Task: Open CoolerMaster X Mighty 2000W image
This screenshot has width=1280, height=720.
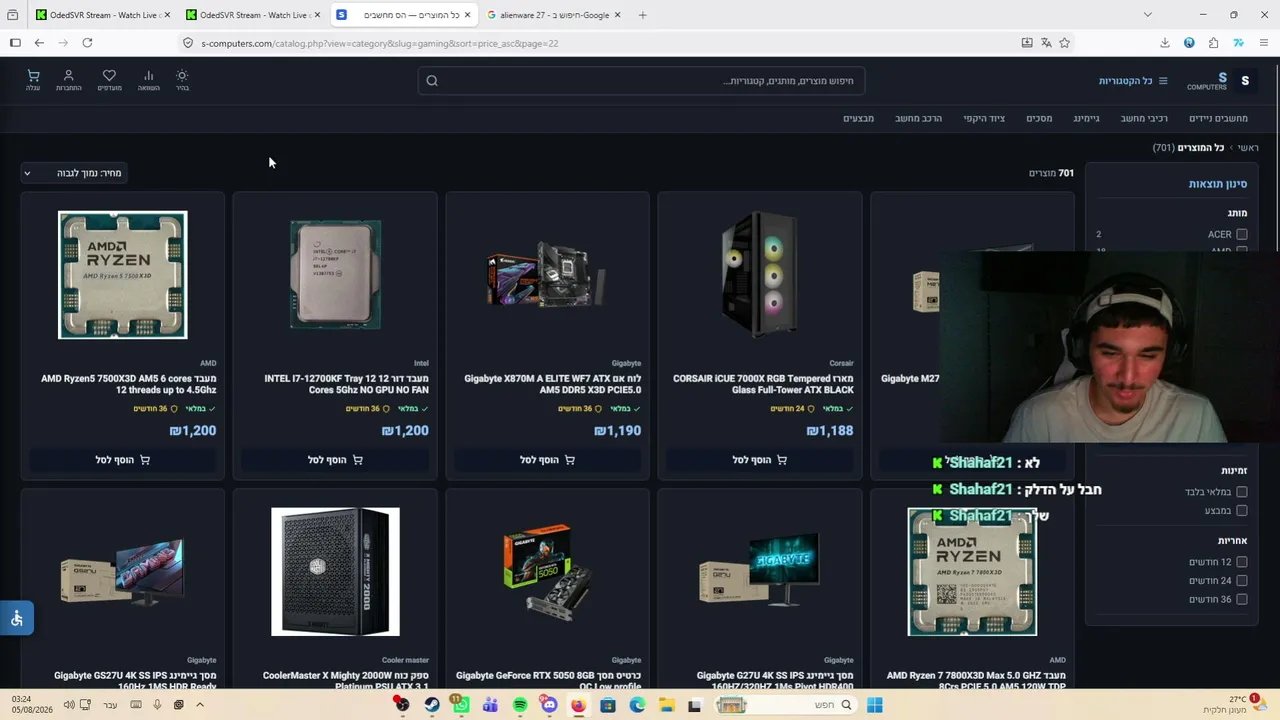Action: coord(335,572)
